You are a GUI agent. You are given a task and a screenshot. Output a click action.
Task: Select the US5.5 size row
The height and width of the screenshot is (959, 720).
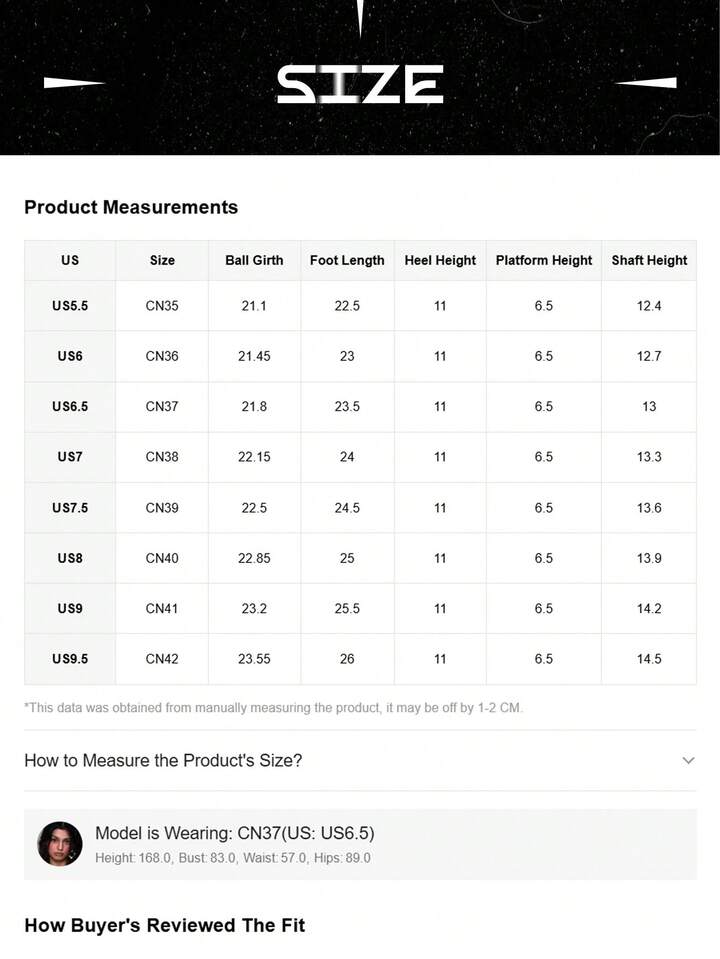70,306
